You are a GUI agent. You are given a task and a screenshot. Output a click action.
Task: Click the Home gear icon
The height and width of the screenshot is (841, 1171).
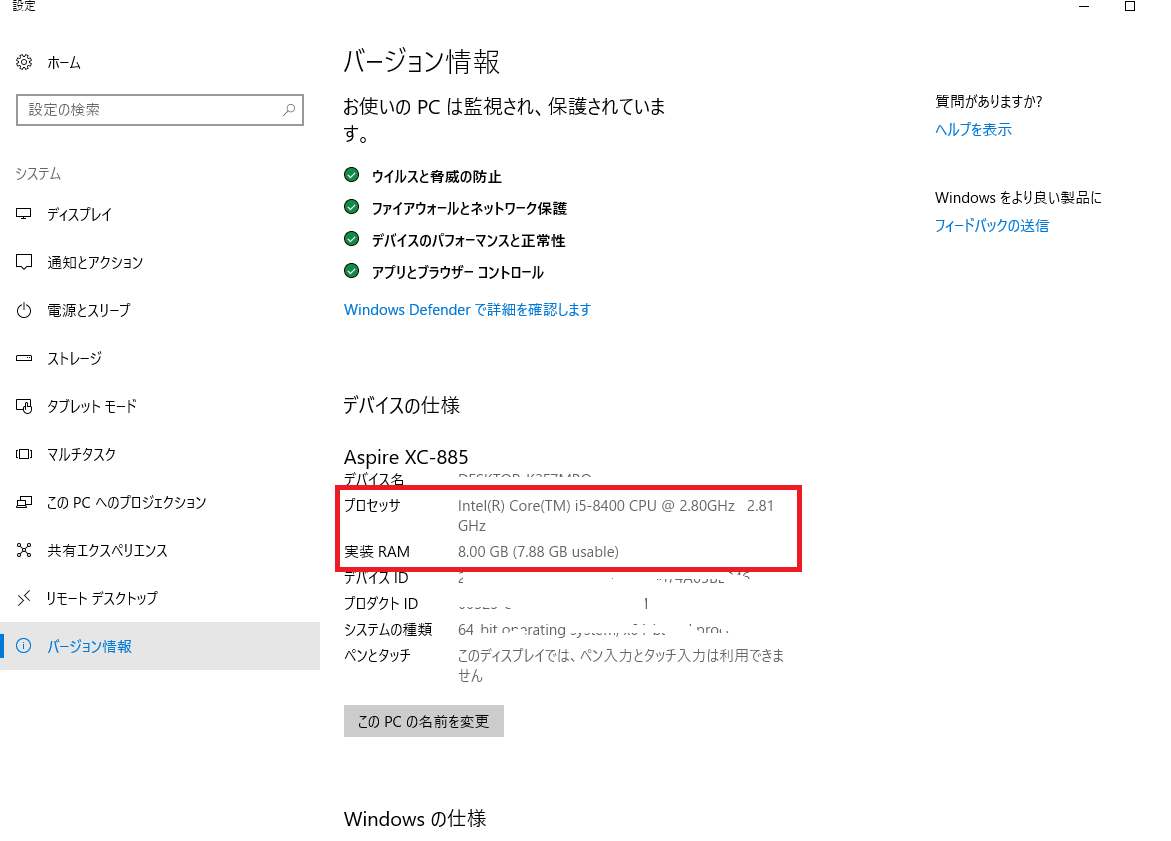pos(24,63)
